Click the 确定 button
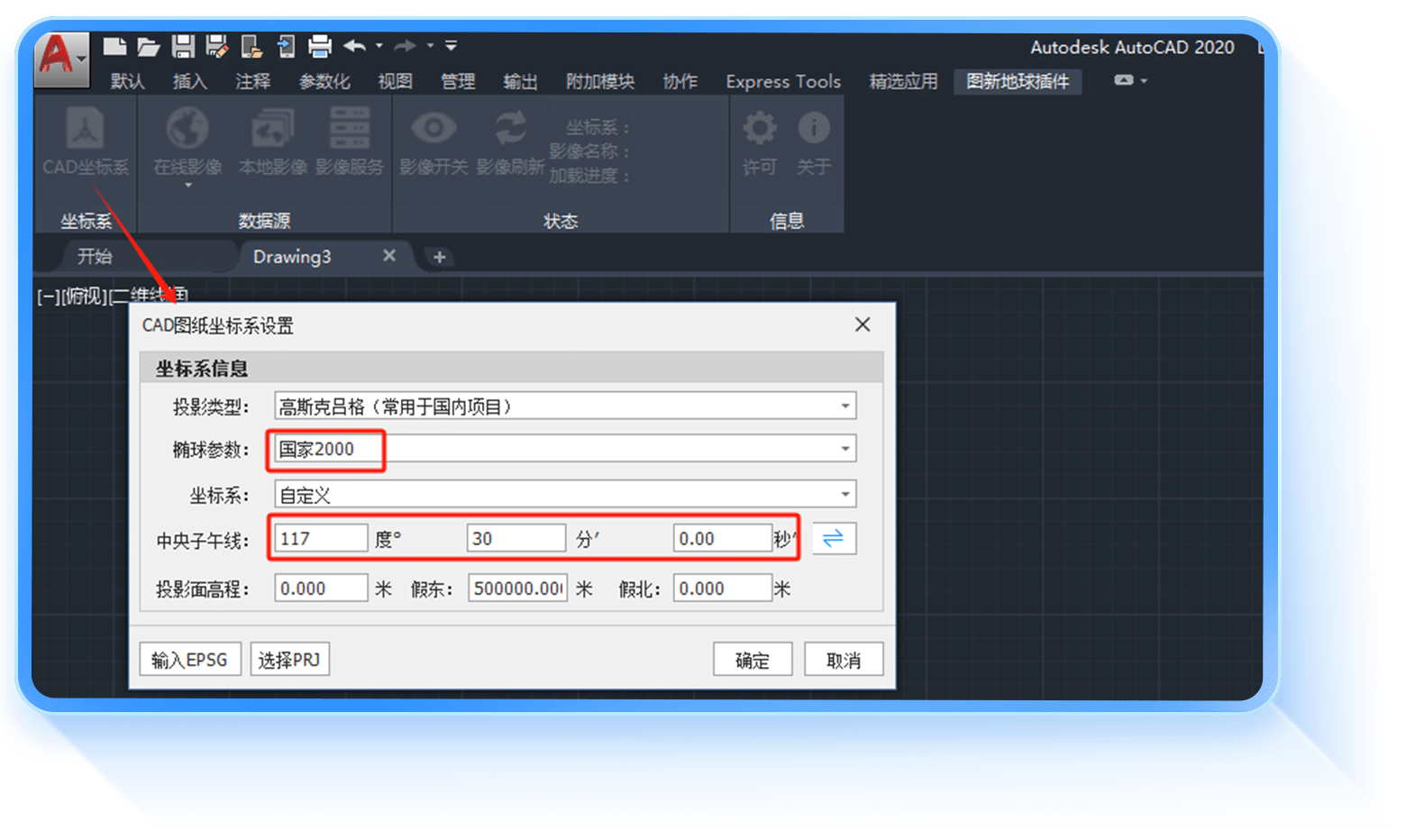This screenshot has height=840, width=1406. pyautogui.click(x=752, y=660)
